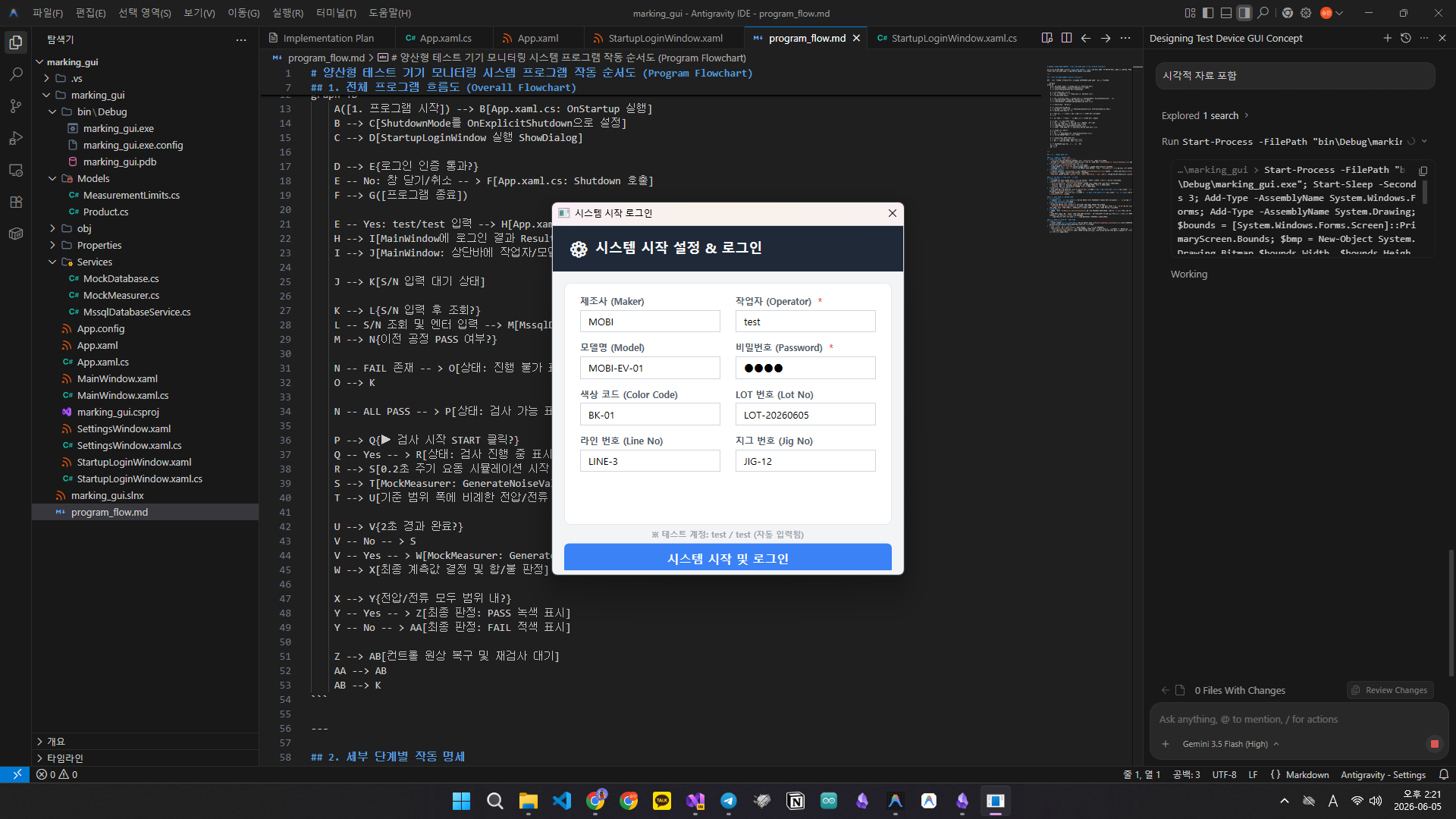
Task: Switch to the App.xaml.cs tab
Action: (444, 38)
